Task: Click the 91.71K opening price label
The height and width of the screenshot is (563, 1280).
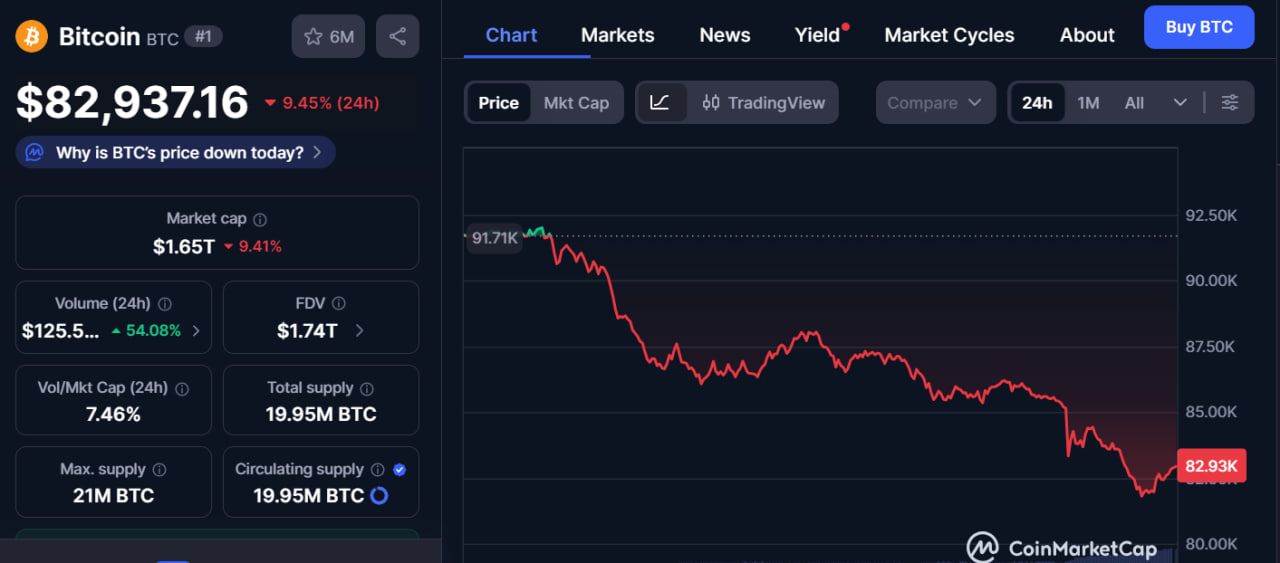Action: click(495, 238)
